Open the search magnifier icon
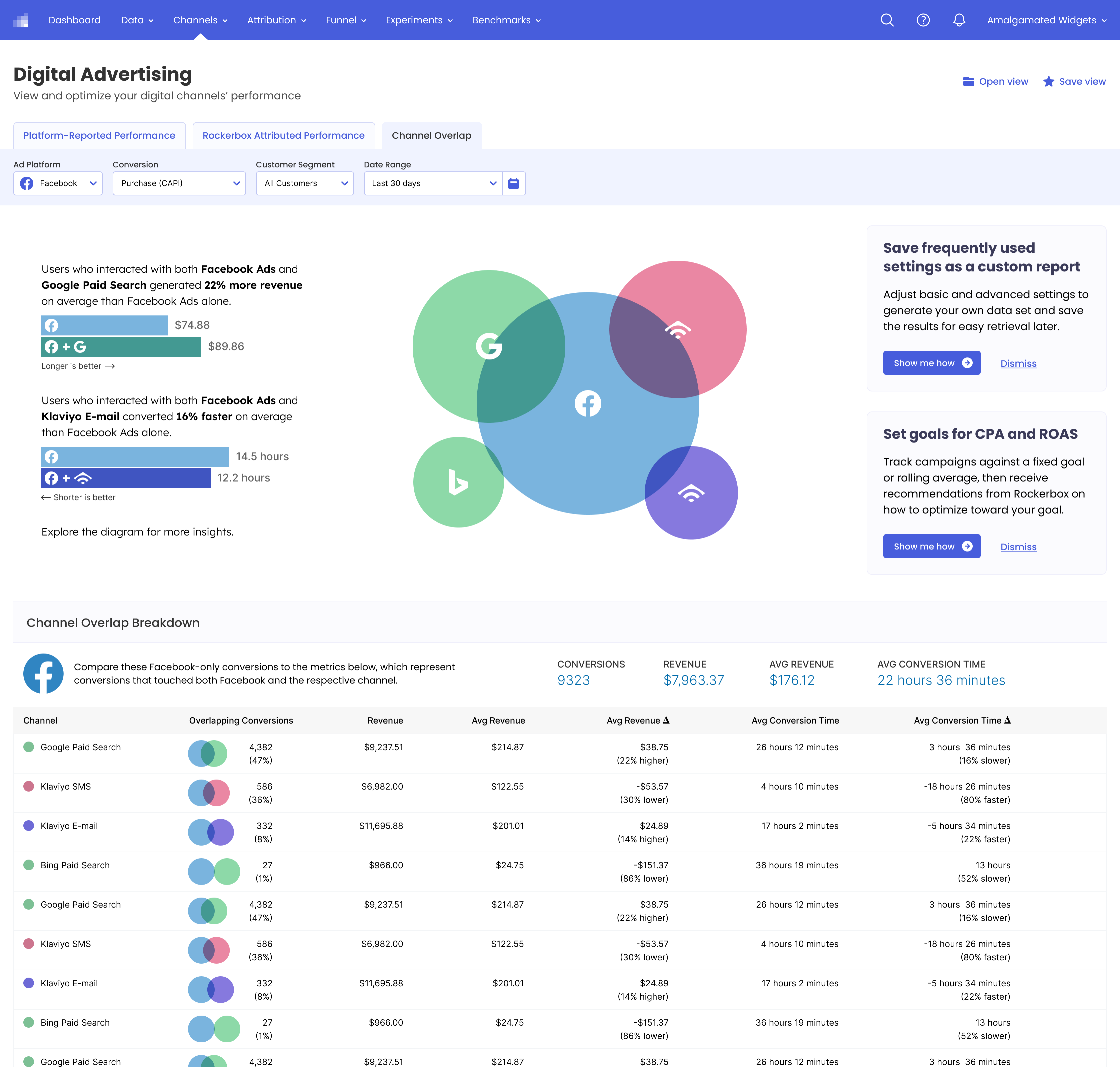The height and width of the screenshot is (1067, 1120). tap(887, 20)
